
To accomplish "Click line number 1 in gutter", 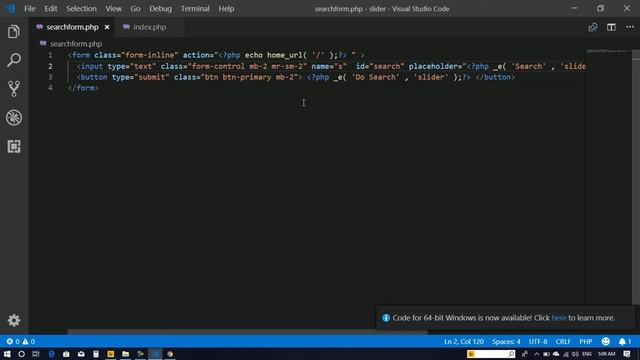I will pyautogui.click(x=50, y=55).
